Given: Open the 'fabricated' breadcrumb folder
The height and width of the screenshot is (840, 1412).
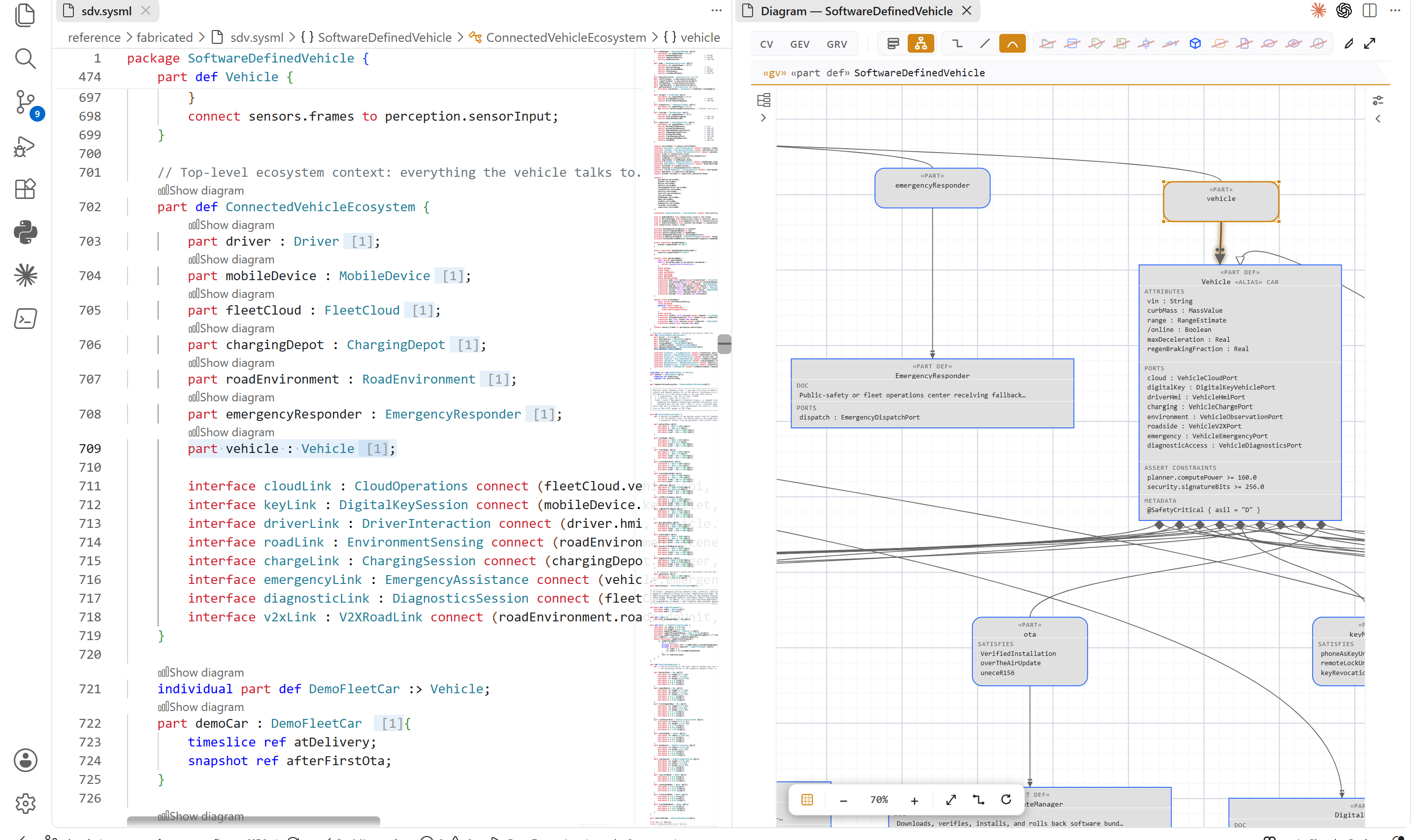Looking at the screenshot, I should (165, 37).
